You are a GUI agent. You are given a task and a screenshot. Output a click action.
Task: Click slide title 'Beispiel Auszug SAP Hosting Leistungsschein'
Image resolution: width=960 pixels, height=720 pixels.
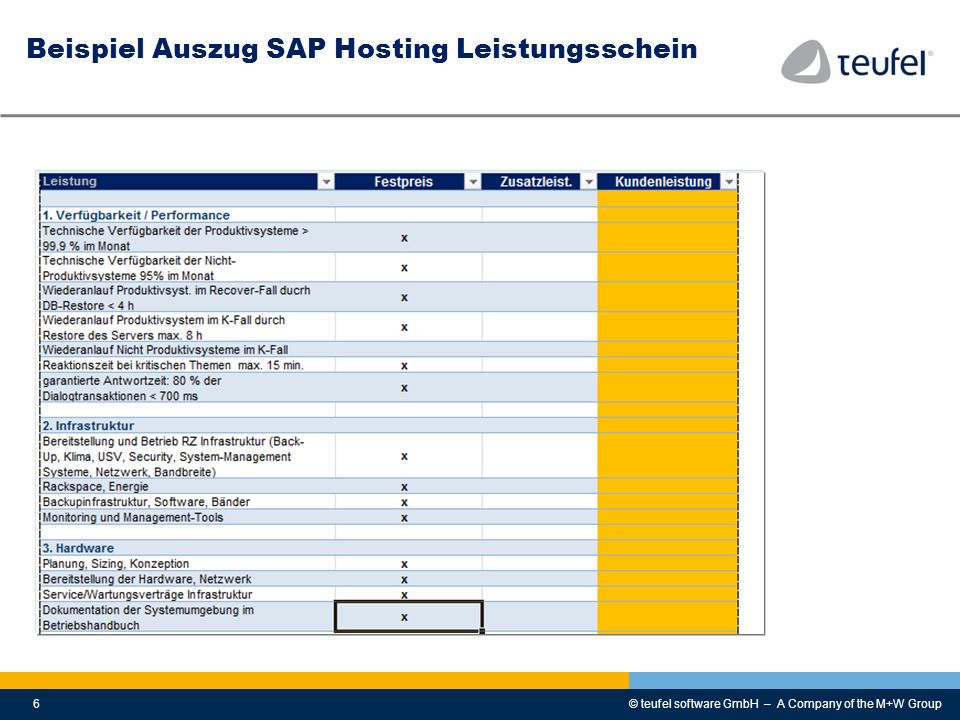[362, 49]
